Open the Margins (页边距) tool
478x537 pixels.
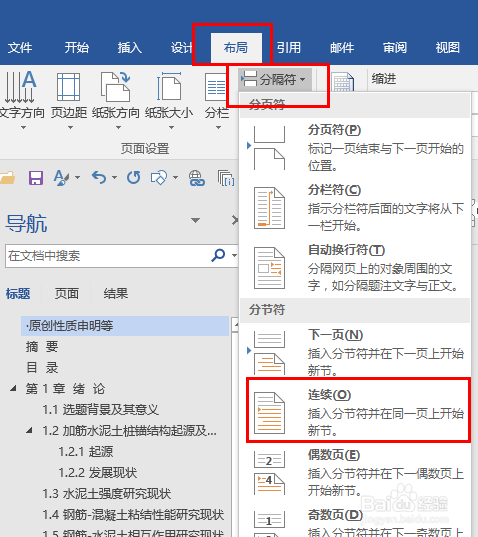point(69,100)
